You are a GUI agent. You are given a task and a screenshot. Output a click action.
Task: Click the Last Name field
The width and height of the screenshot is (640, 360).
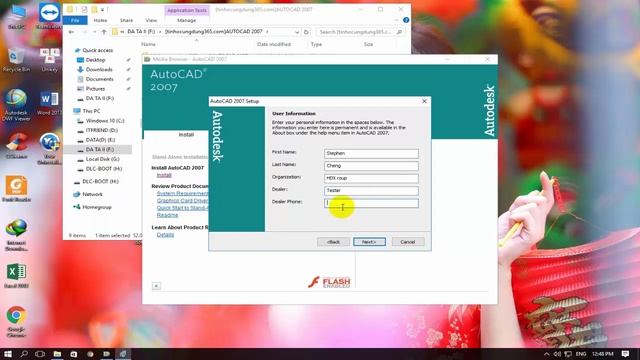371,166
